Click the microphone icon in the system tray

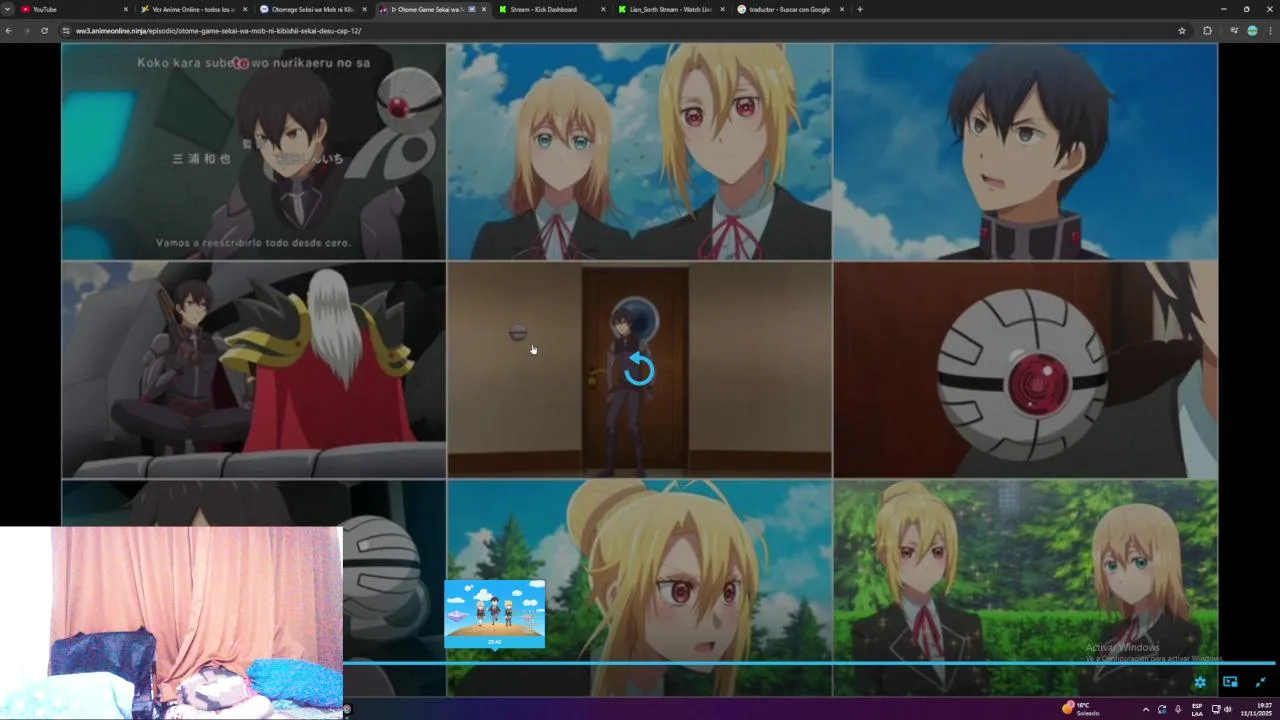[x=1177, y=709]
